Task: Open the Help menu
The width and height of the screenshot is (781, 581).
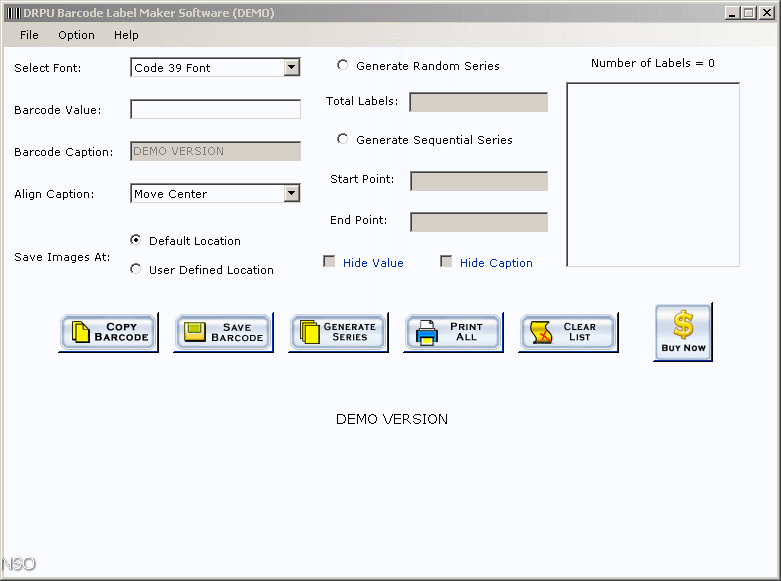Action: click(x=126, y=35)
